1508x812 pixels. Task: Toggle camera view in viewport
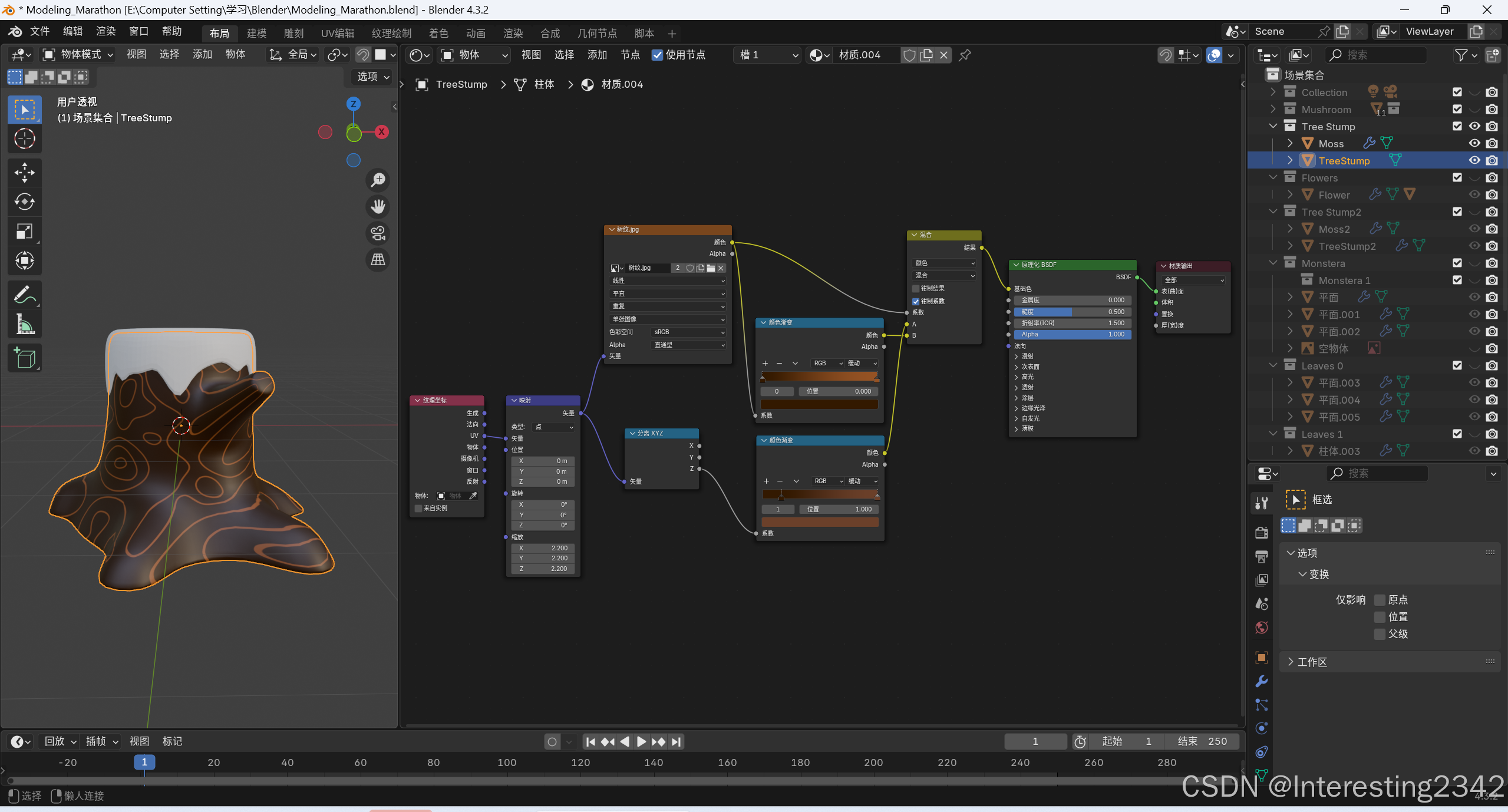(378, 233)
